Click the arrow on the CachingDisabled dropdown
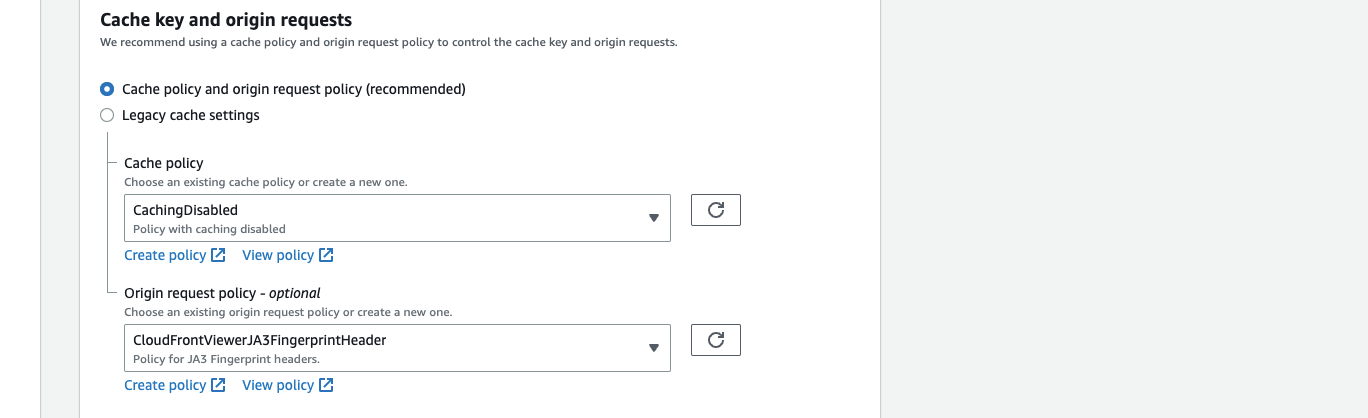 654,218
